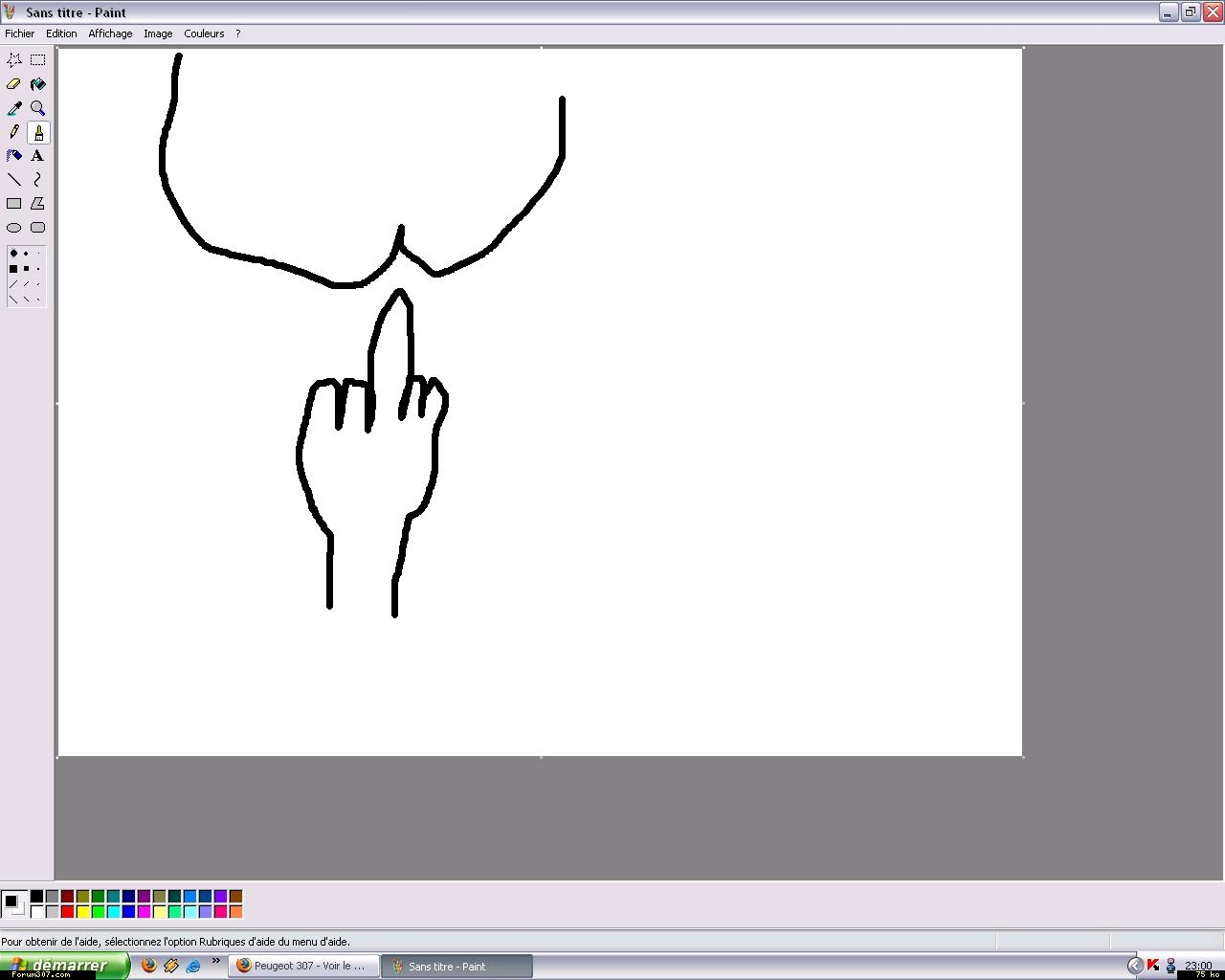The height and width of the screenshot is (980, 1225).
Task: Open the Fichier menu
Action: click(x=20, y=33)
